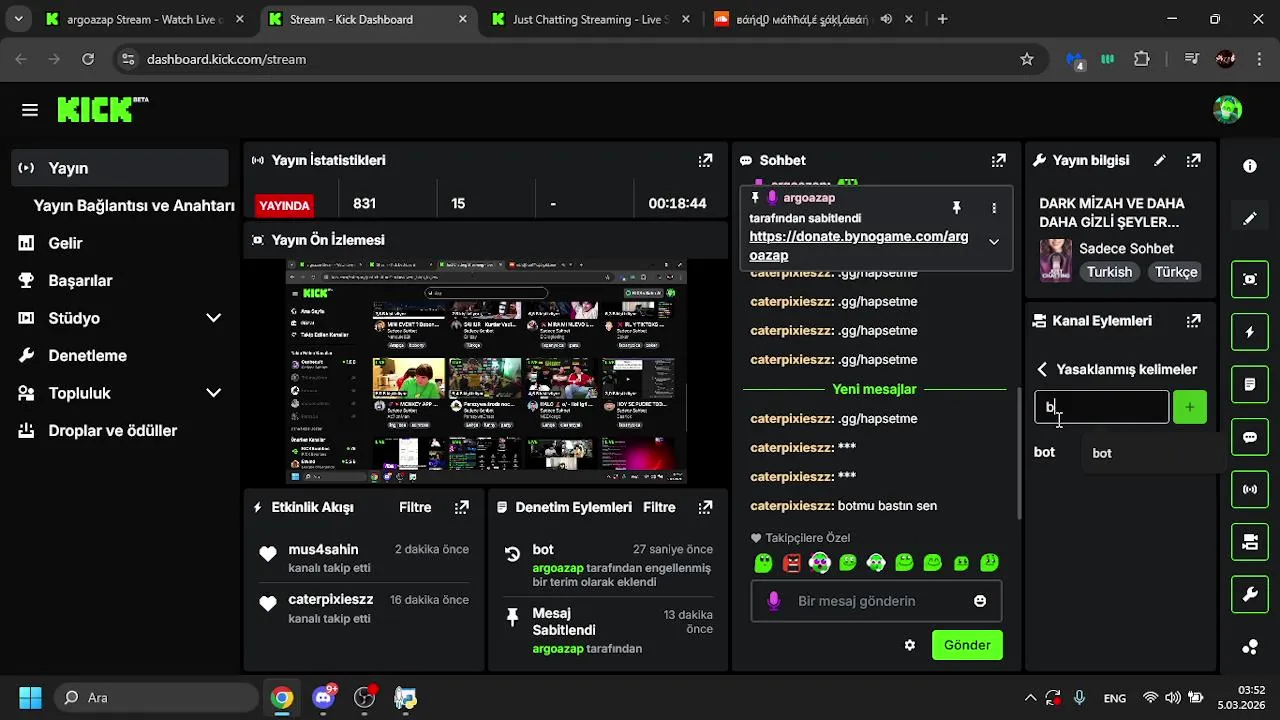Viewport: 1280px width, 720px height.
Task: Add banned word with green plus button
Action: pyautogui.click(x=1190, y=407)
